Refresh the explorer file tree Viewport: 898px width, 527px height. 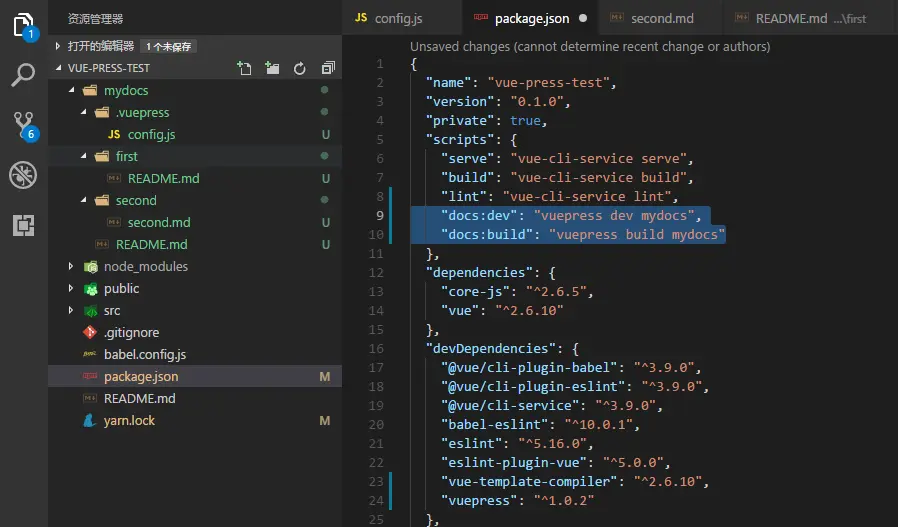pyautogui.click(x=299, y=68)
